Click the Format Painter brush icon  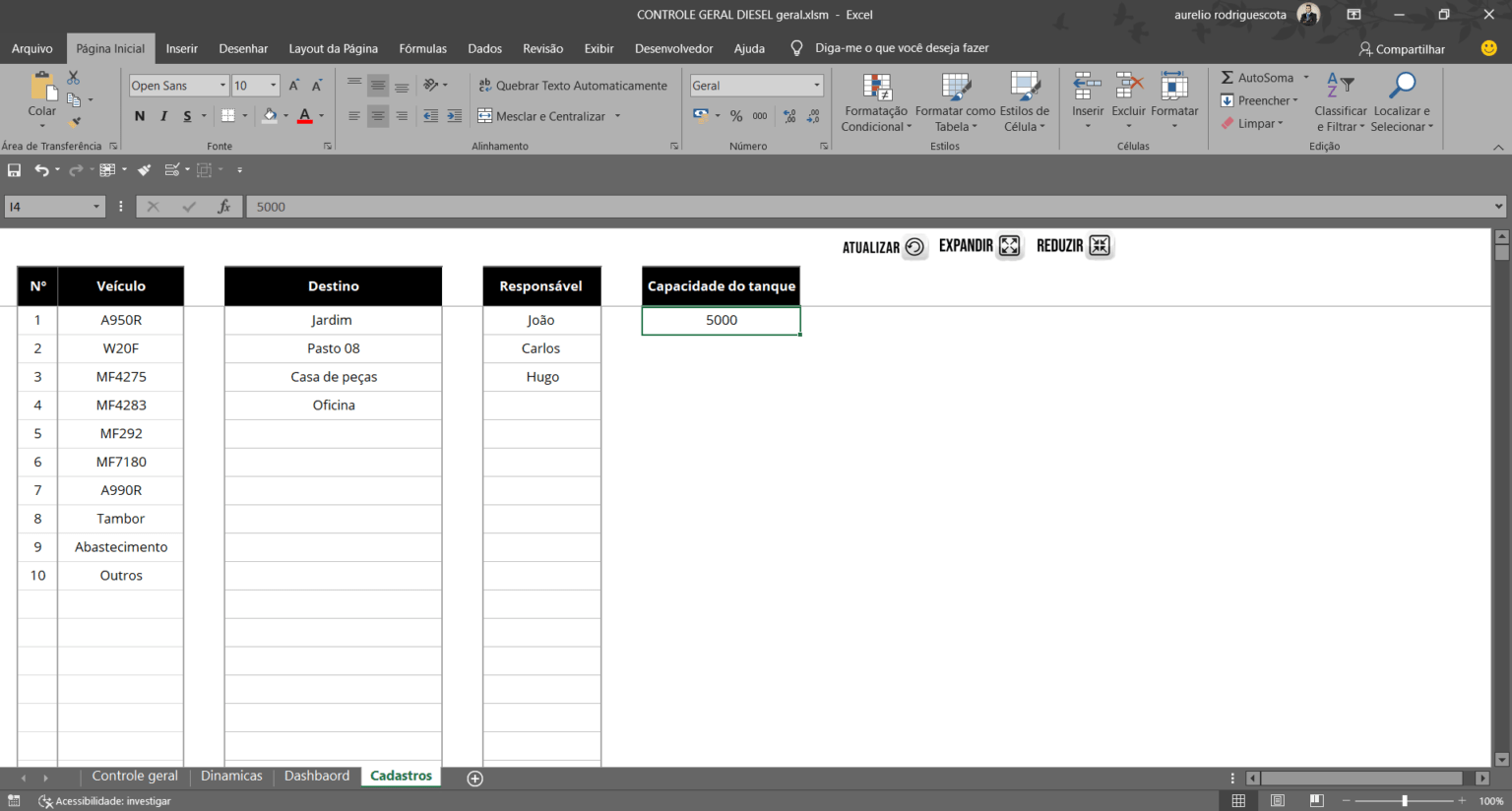[74, 123]
